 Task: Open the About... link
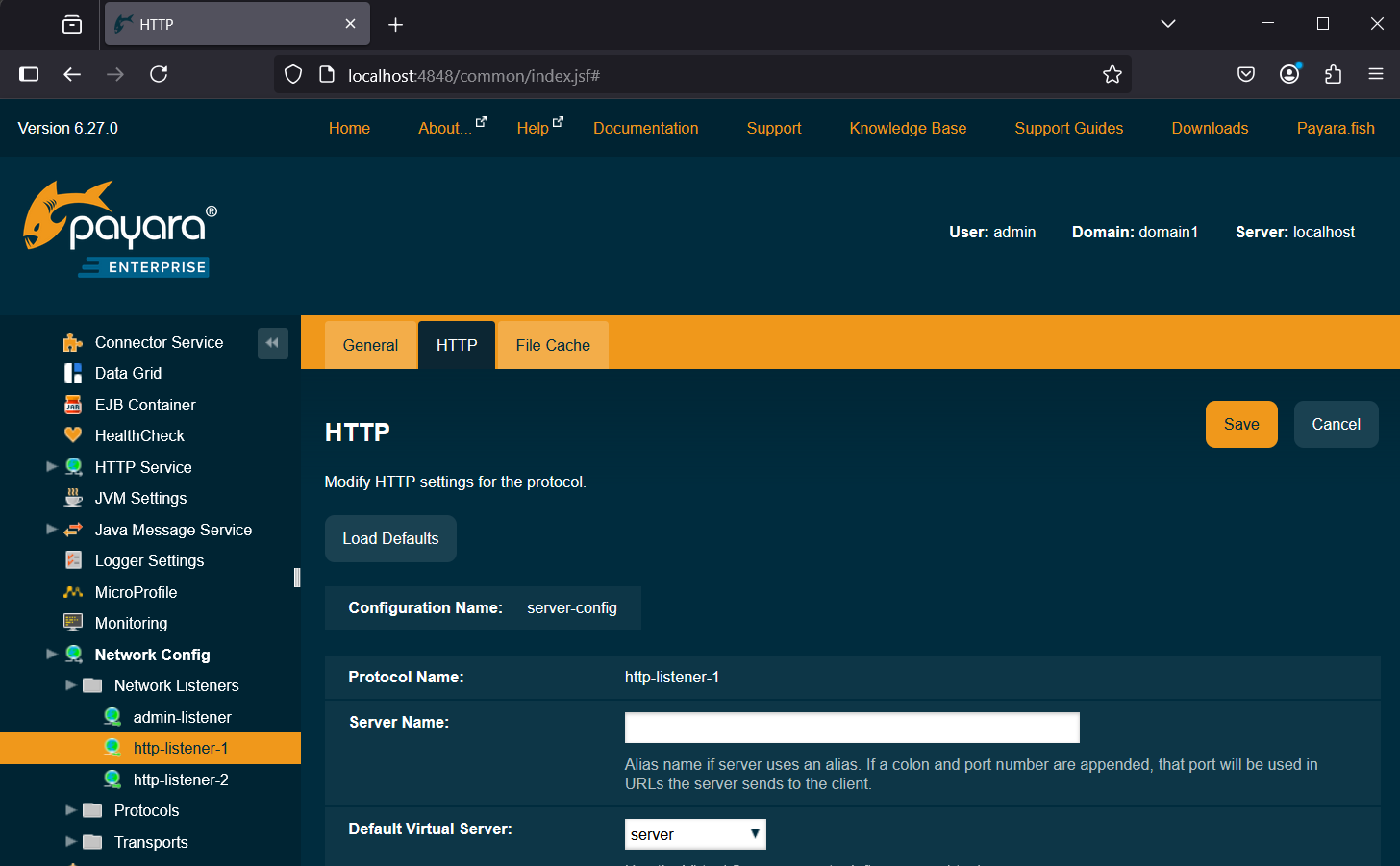[x=445, y=128]
